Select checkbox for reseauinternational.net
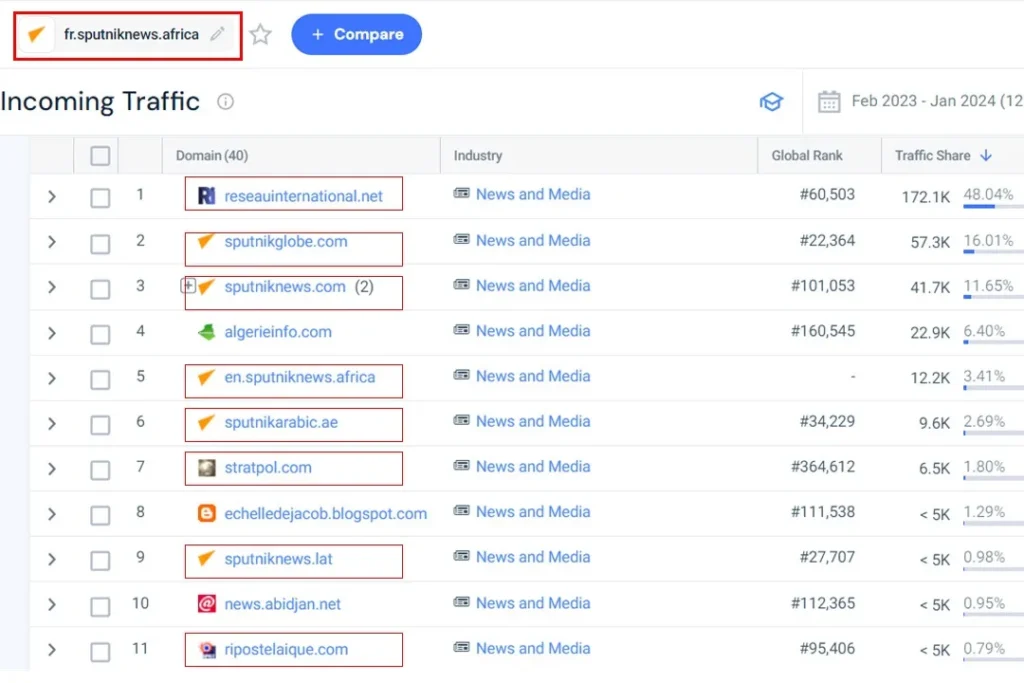This screenshot has width=1024, height=683. [100, 198]
